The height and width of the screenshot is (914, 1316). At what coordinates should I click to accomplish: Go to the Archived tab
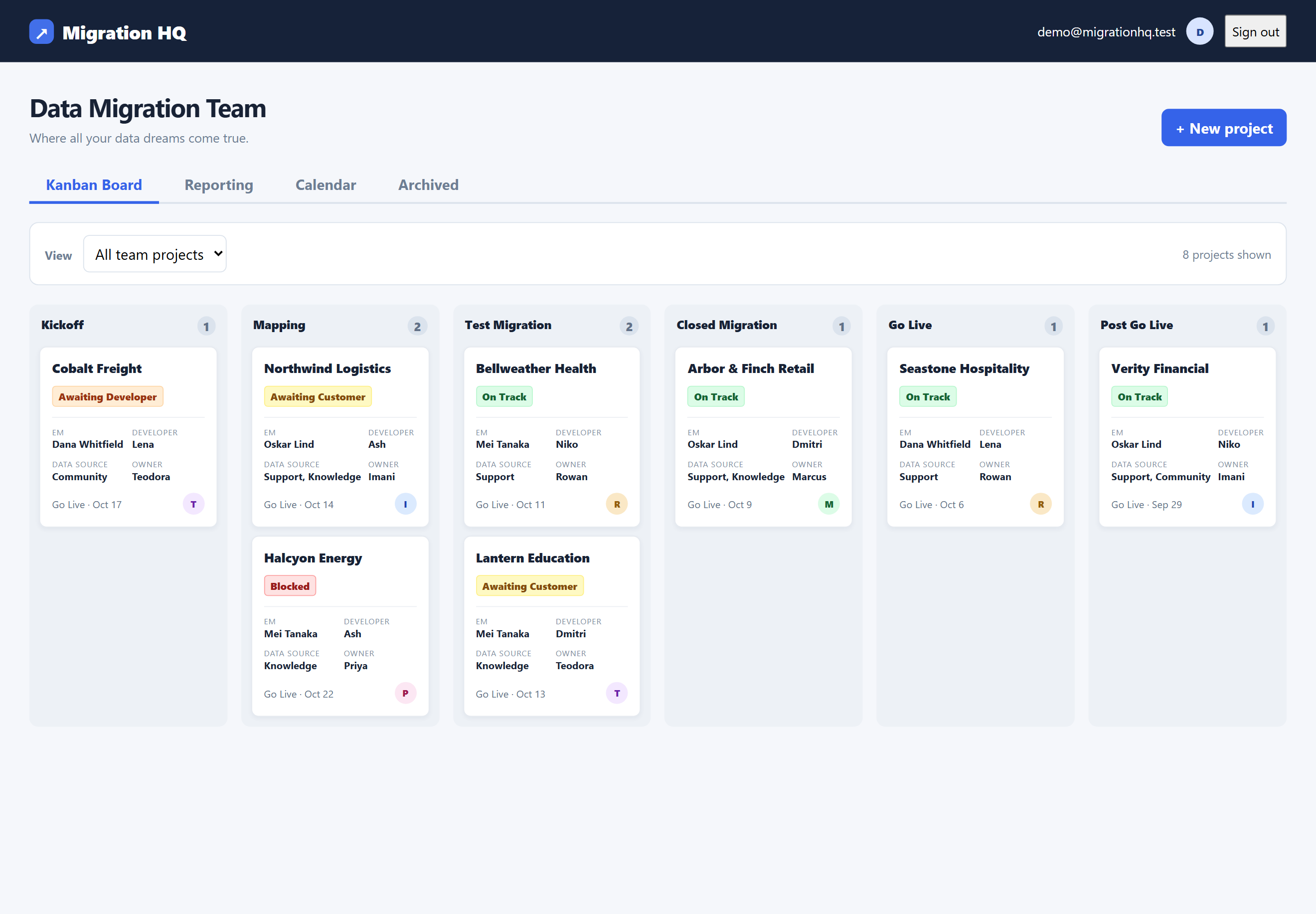tap(428, 185)
